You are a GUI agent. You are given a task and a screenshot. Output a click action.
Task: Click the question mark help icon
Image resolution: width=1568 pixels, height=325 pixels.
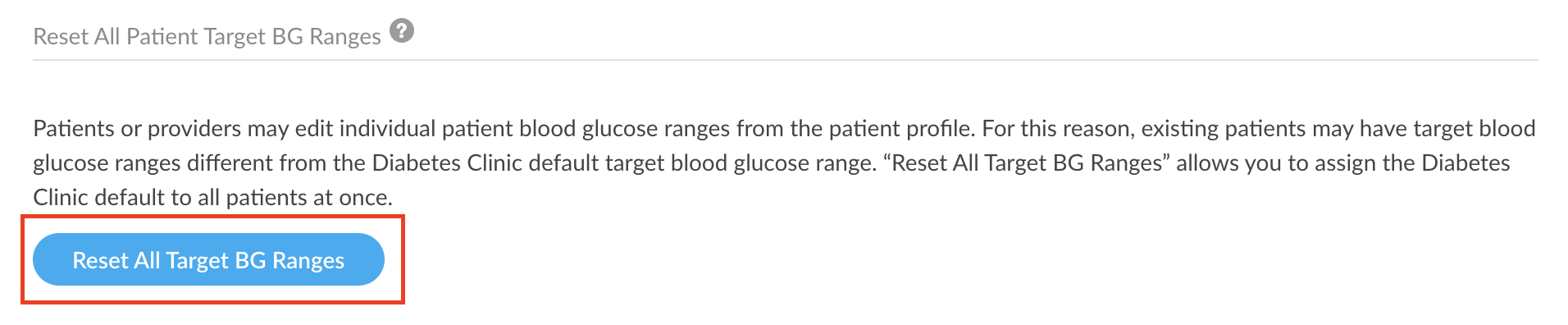(x=401, y=31)
